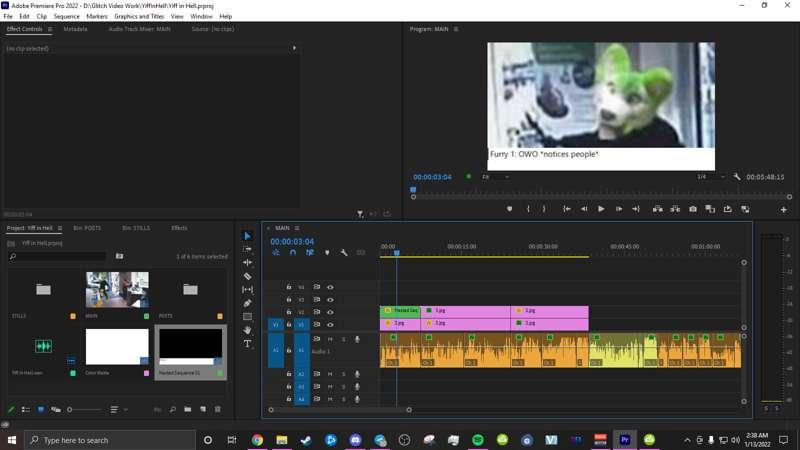The image size is (800, 450).
Task: Open Program monitor settings wrench
Action: click(x=737, y=177)
